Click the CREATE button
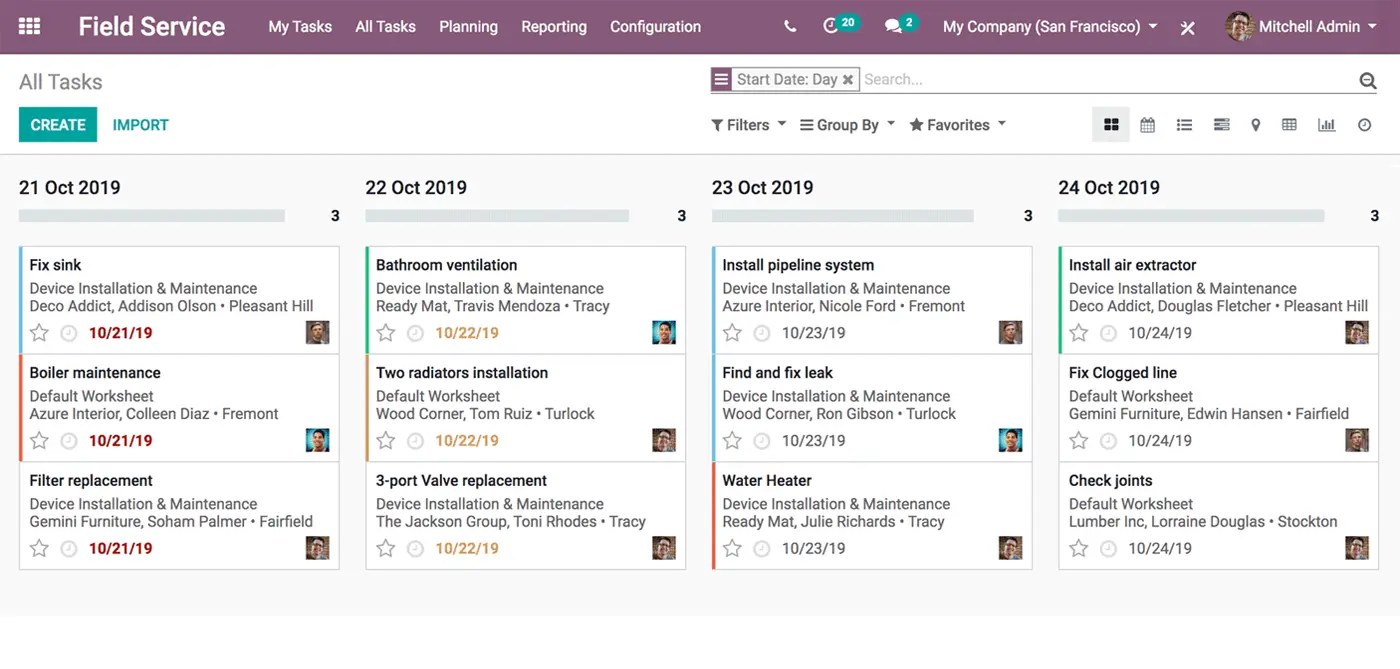This screenshot has height=669, width=1400. [58, 125]
